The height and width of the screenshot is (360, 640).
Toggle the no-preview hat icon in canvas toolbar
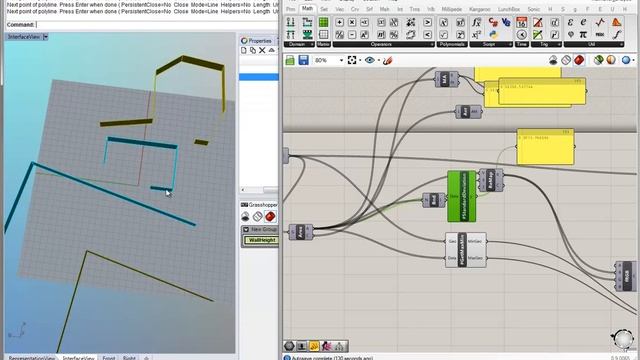point(553,60)
